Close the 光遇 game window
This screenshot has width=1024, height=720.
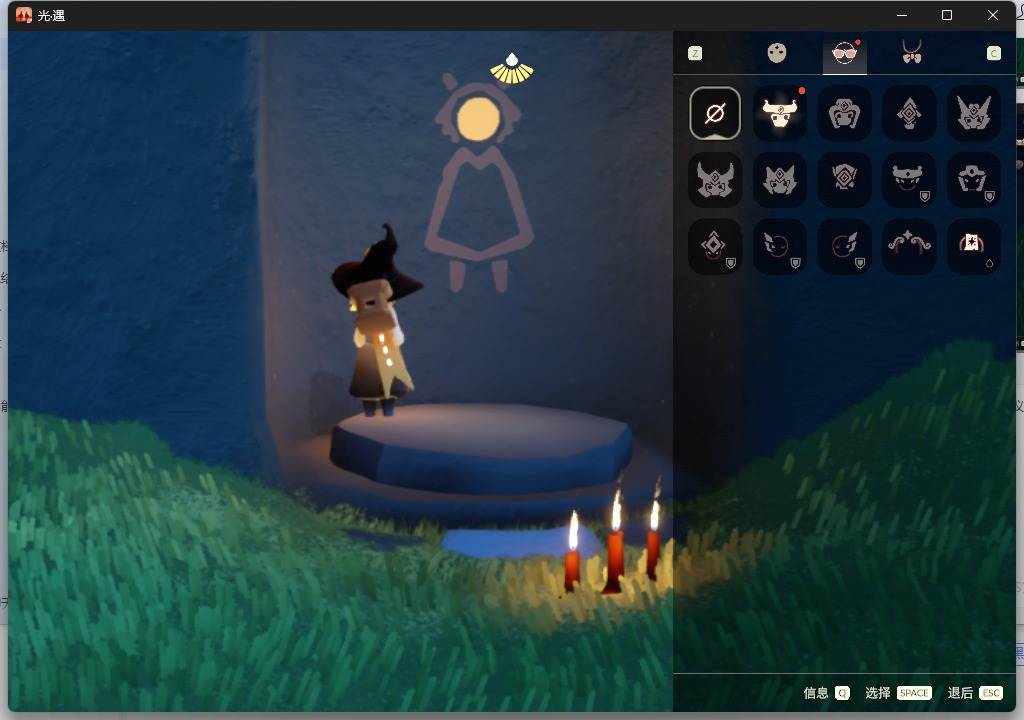[993, 15]
